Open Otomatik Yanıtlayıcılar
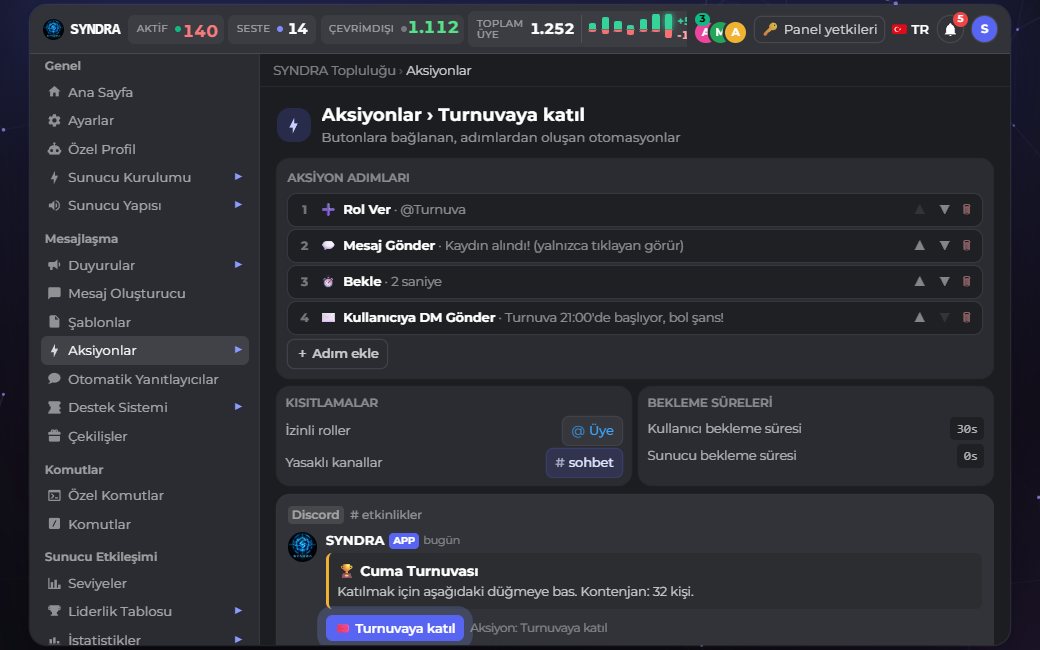1040x650 pixels. click(145, 379)
